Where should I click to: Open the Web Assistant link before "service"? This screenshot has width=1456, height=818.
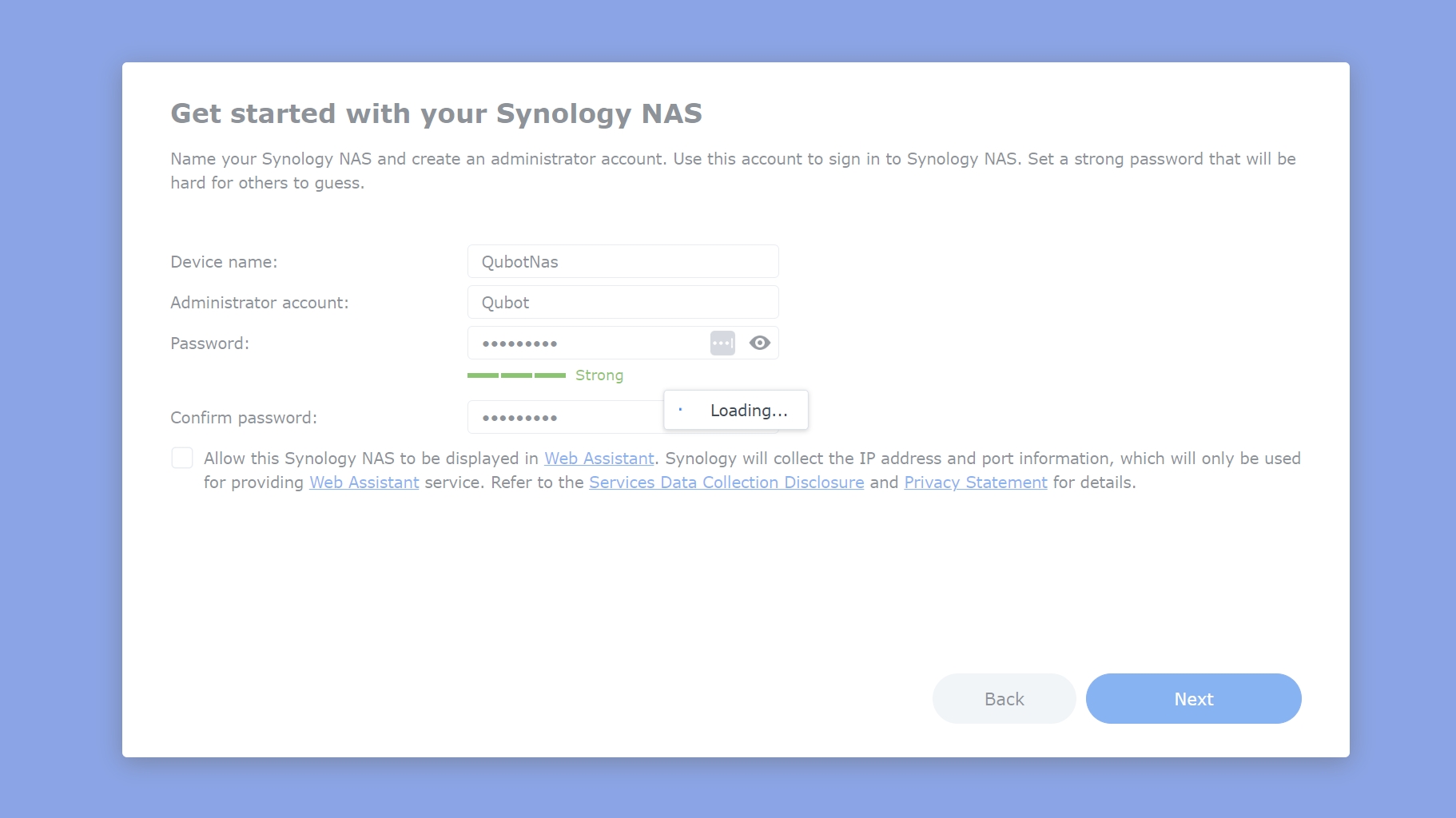tap(364, 482)
